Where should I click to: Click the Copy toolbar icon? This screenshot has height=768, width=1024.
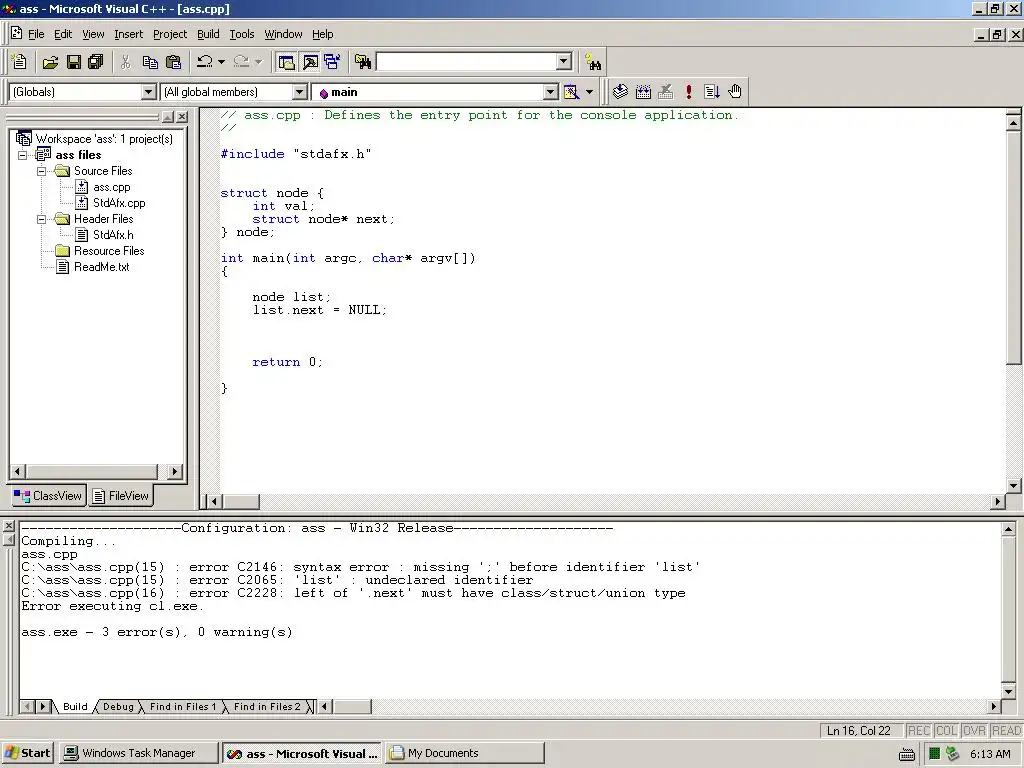[x=150, y=62]
